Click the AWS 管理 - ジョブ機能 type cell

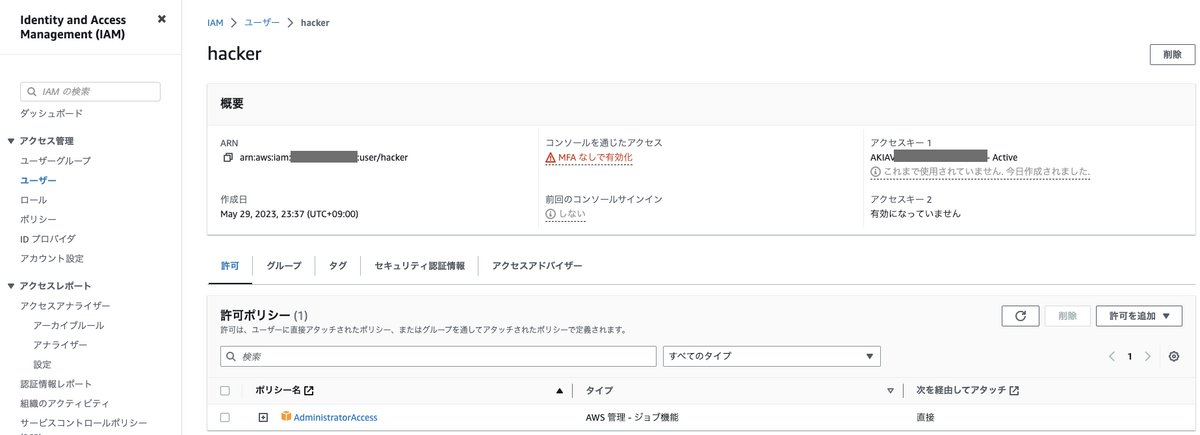tap(632, 417)
